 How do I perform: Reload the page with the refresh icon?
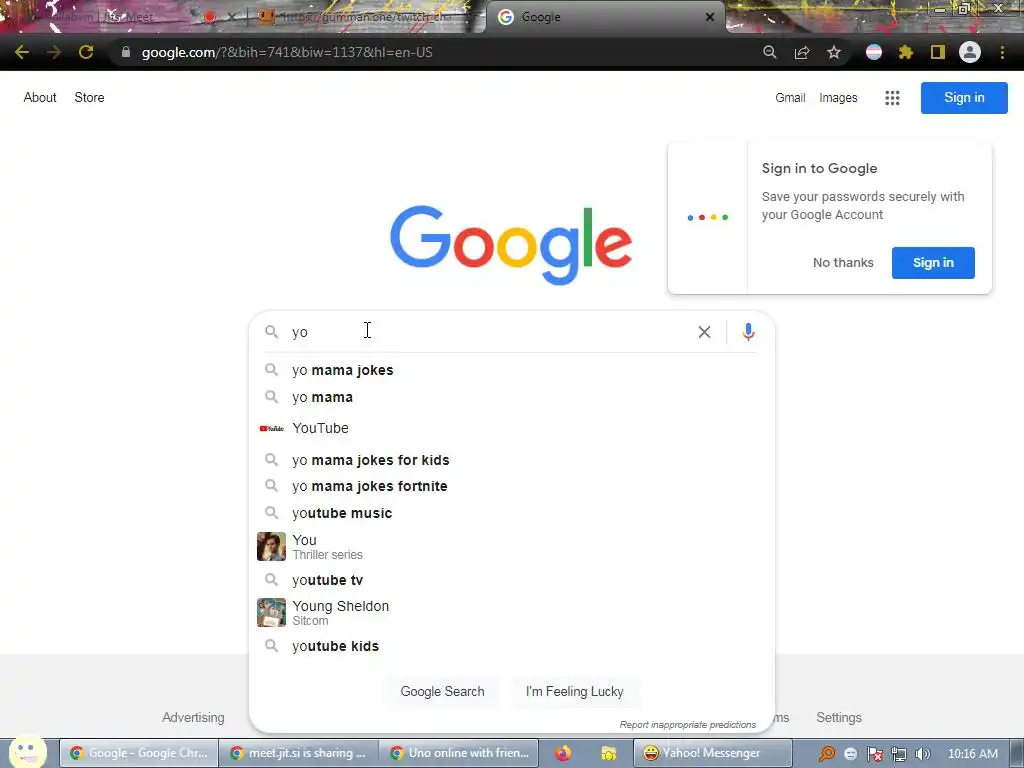point(86,52)
